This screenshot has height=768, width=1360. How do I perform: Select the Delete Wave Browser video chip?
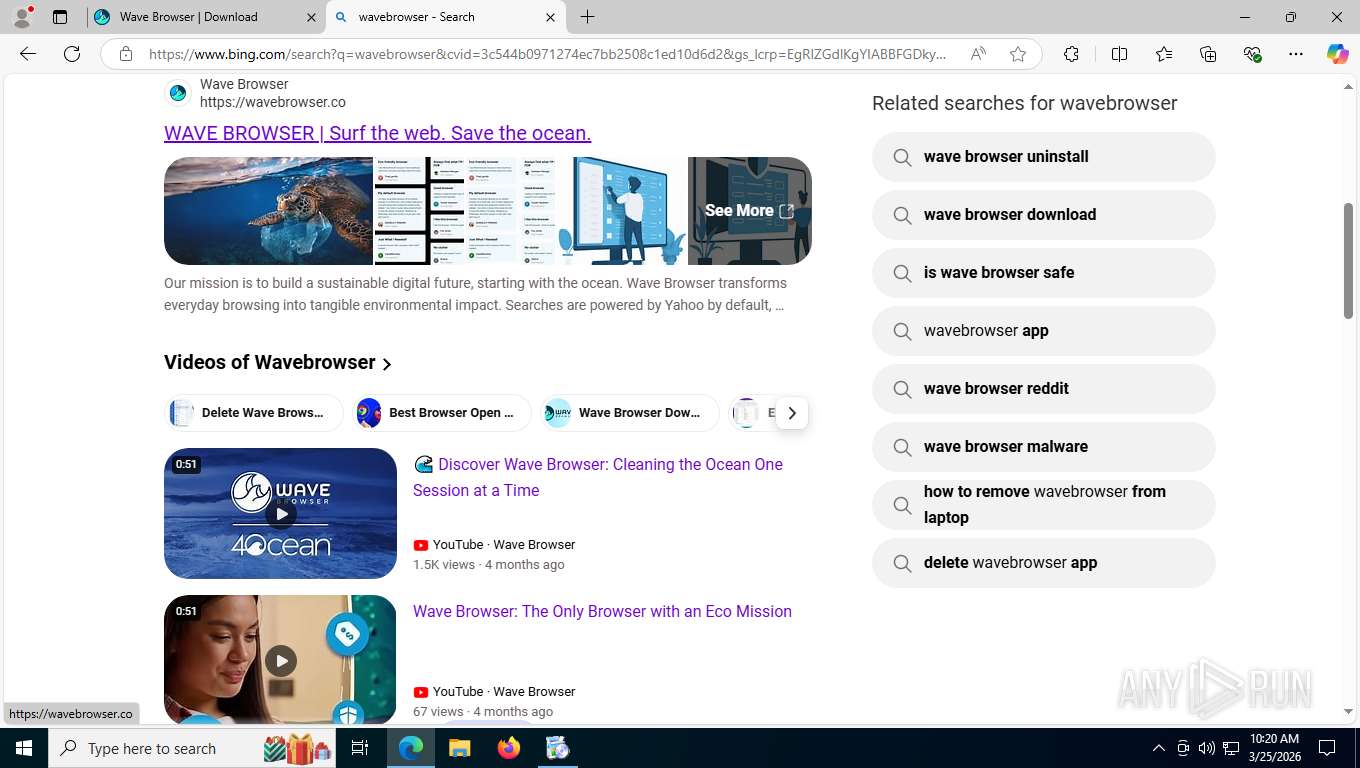[254, 412]
